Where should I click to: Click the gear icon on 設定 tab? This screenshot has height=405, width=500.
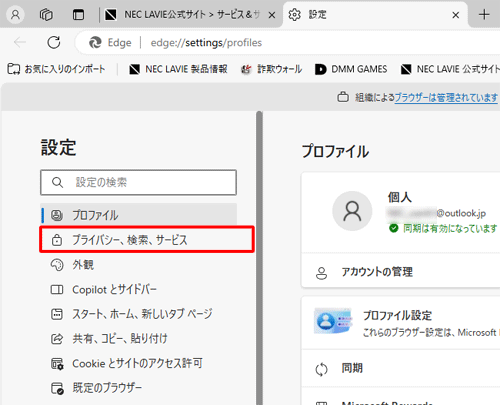click(x=295, y=15)
